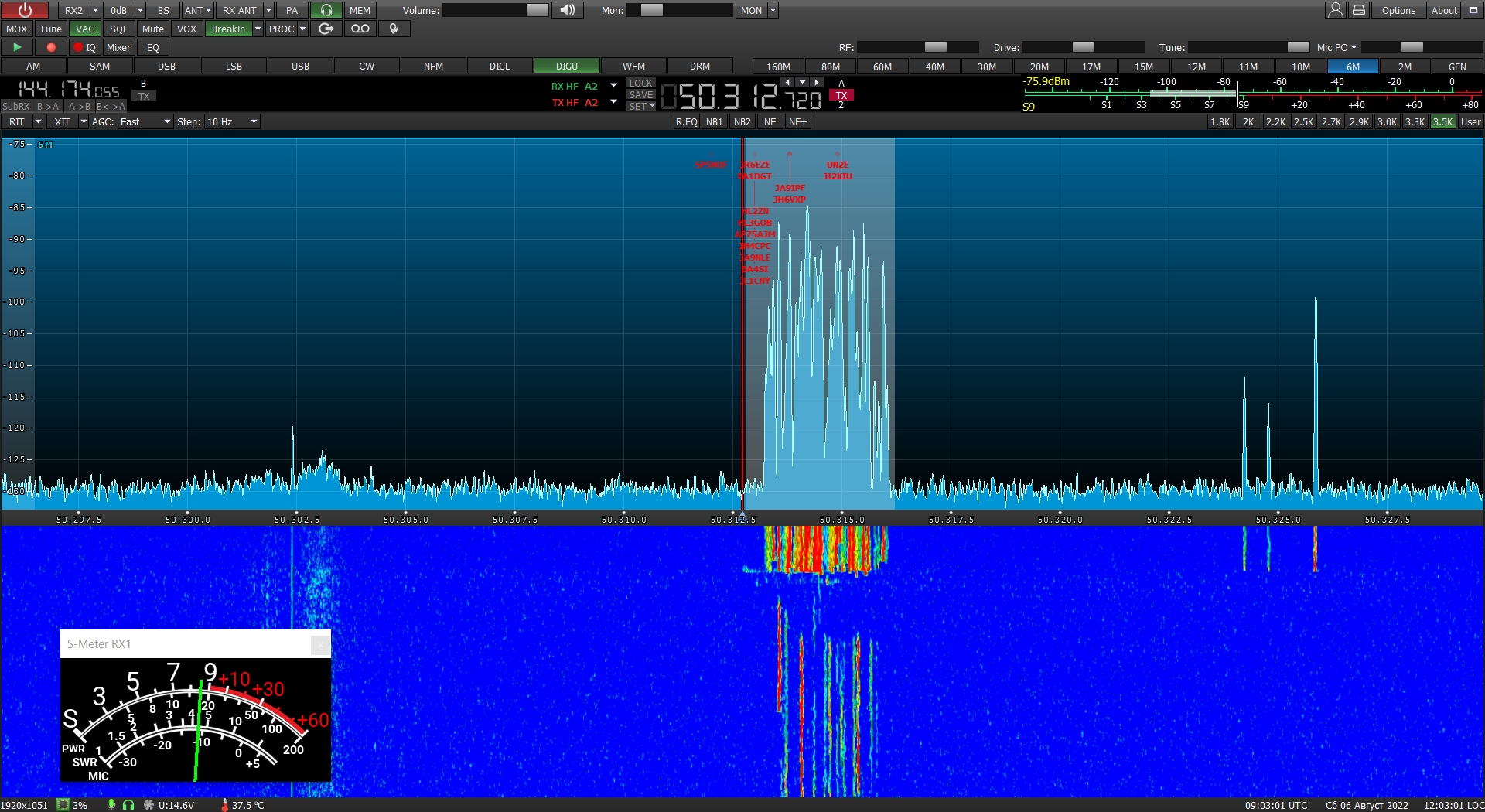The image size is (1485, 812).
Task: Click the device icon next to Options
Action: coord(1359,10)
